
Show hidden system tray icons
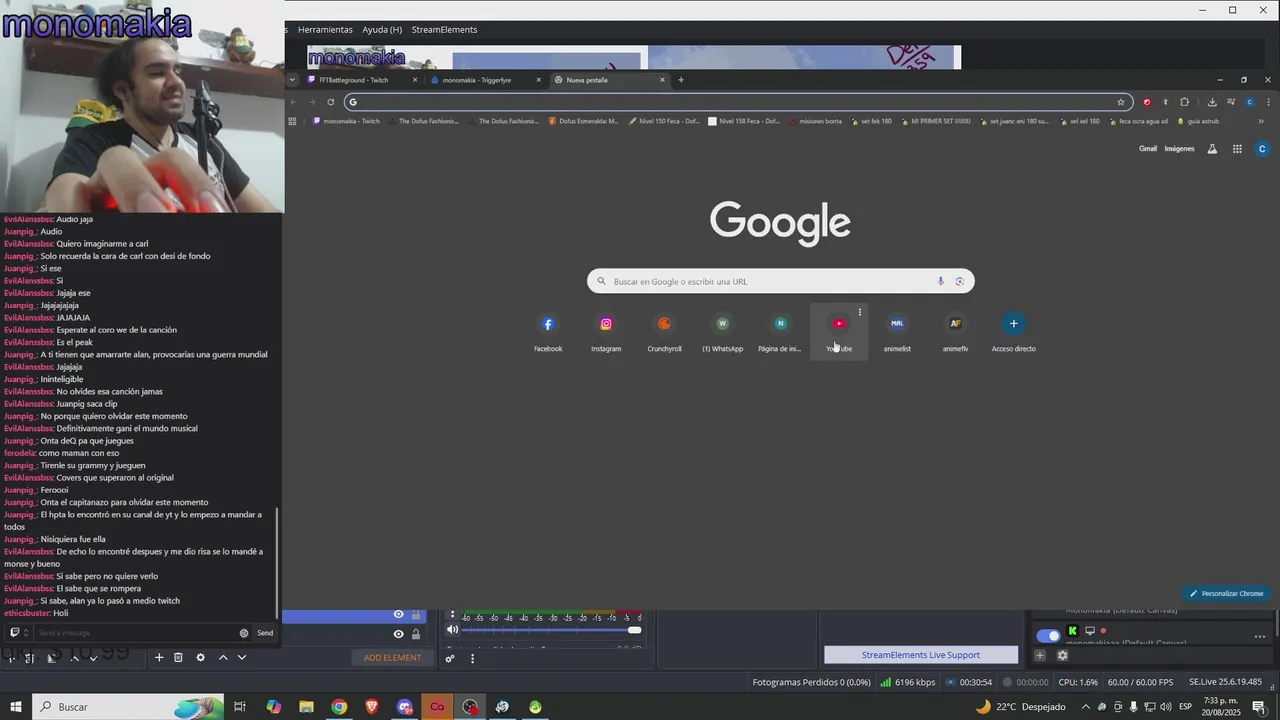[1085, 707]
